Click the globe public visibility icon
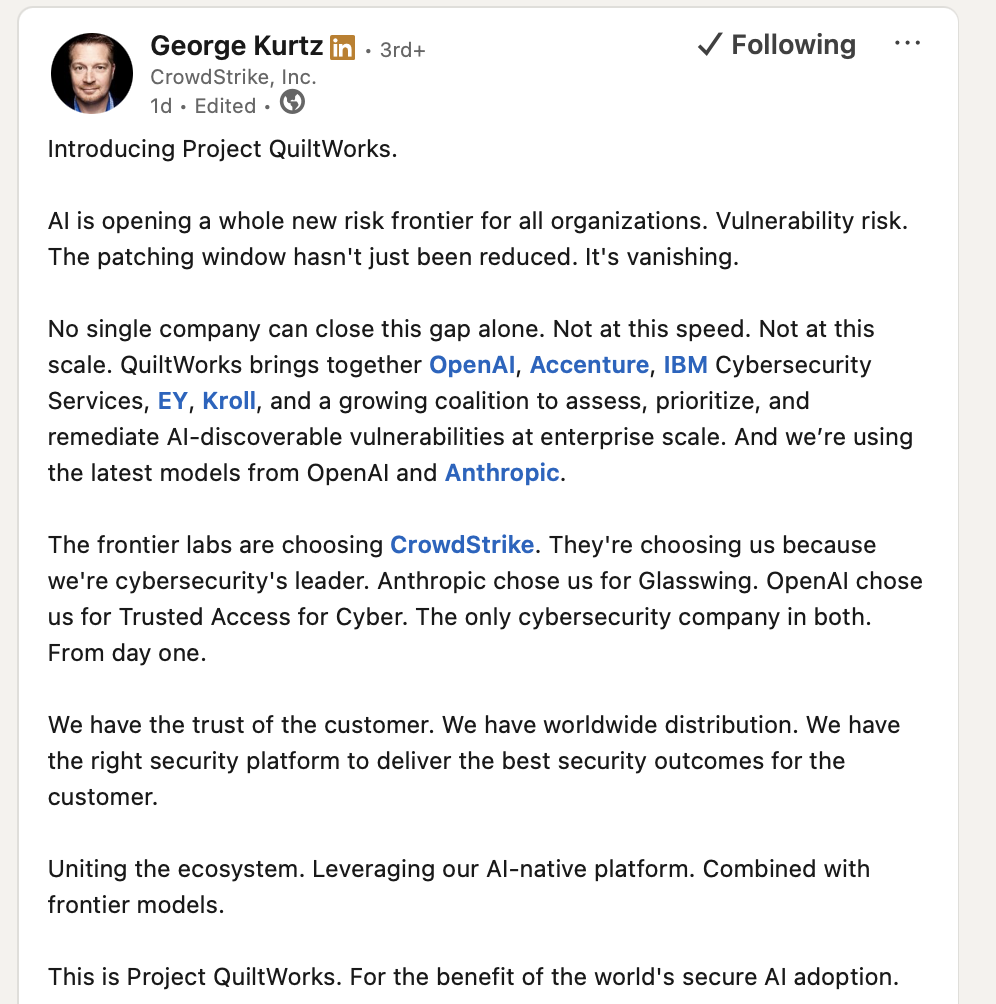Screen dimensions: 996x1004 tap(292, 103)
